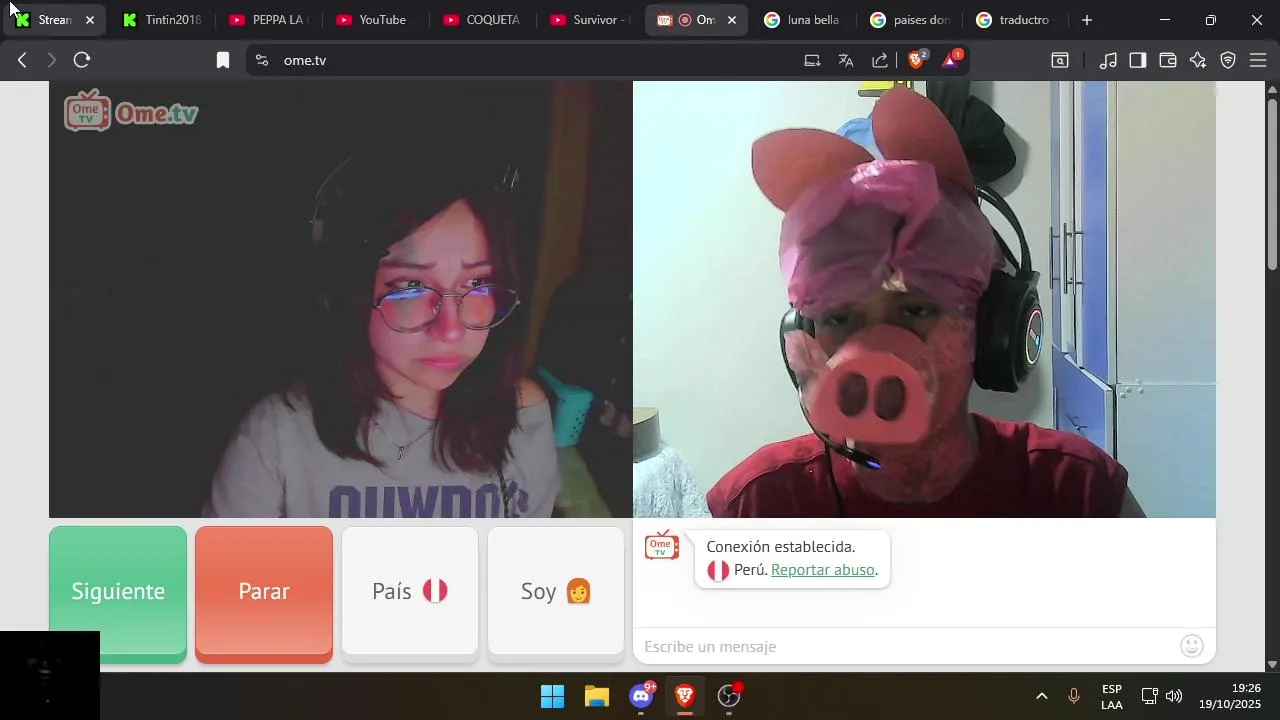Click the install app icon in address bar
Viewport: 1280px width, 720px height.
(x=812, y=60)
